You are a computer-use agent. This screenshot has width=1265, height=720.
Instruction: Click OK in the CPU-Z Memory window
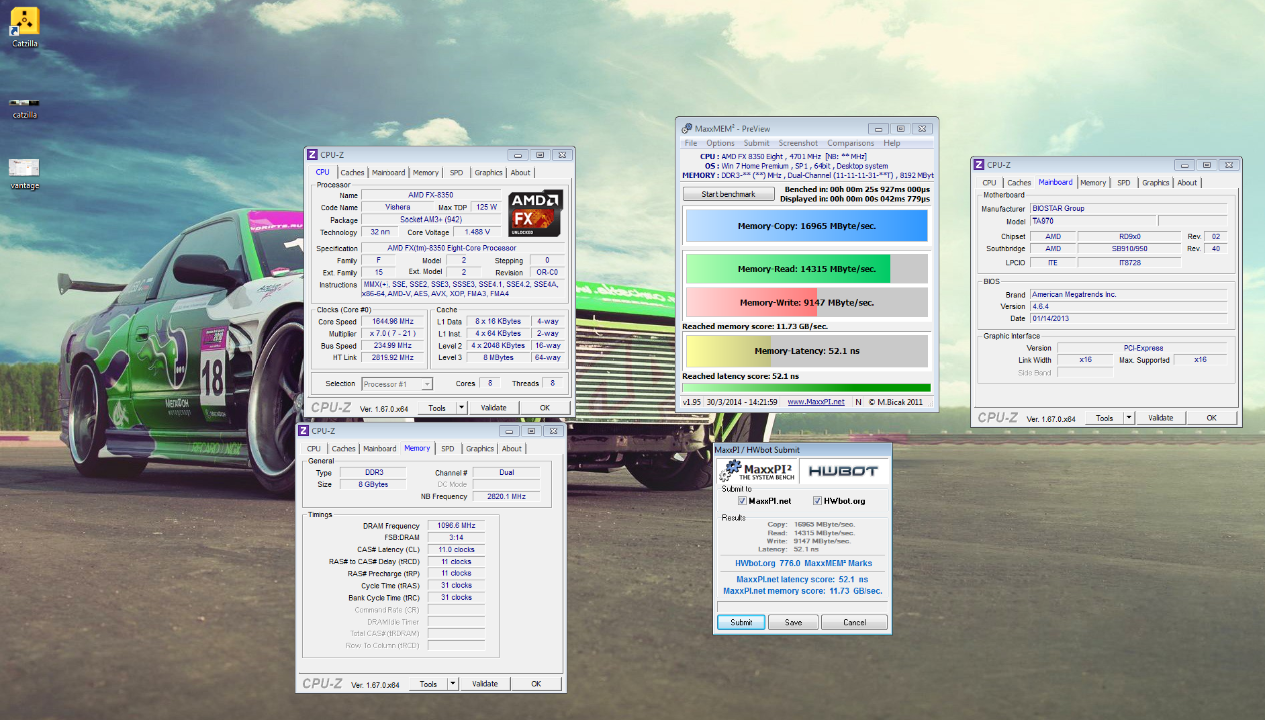point(536,684)
